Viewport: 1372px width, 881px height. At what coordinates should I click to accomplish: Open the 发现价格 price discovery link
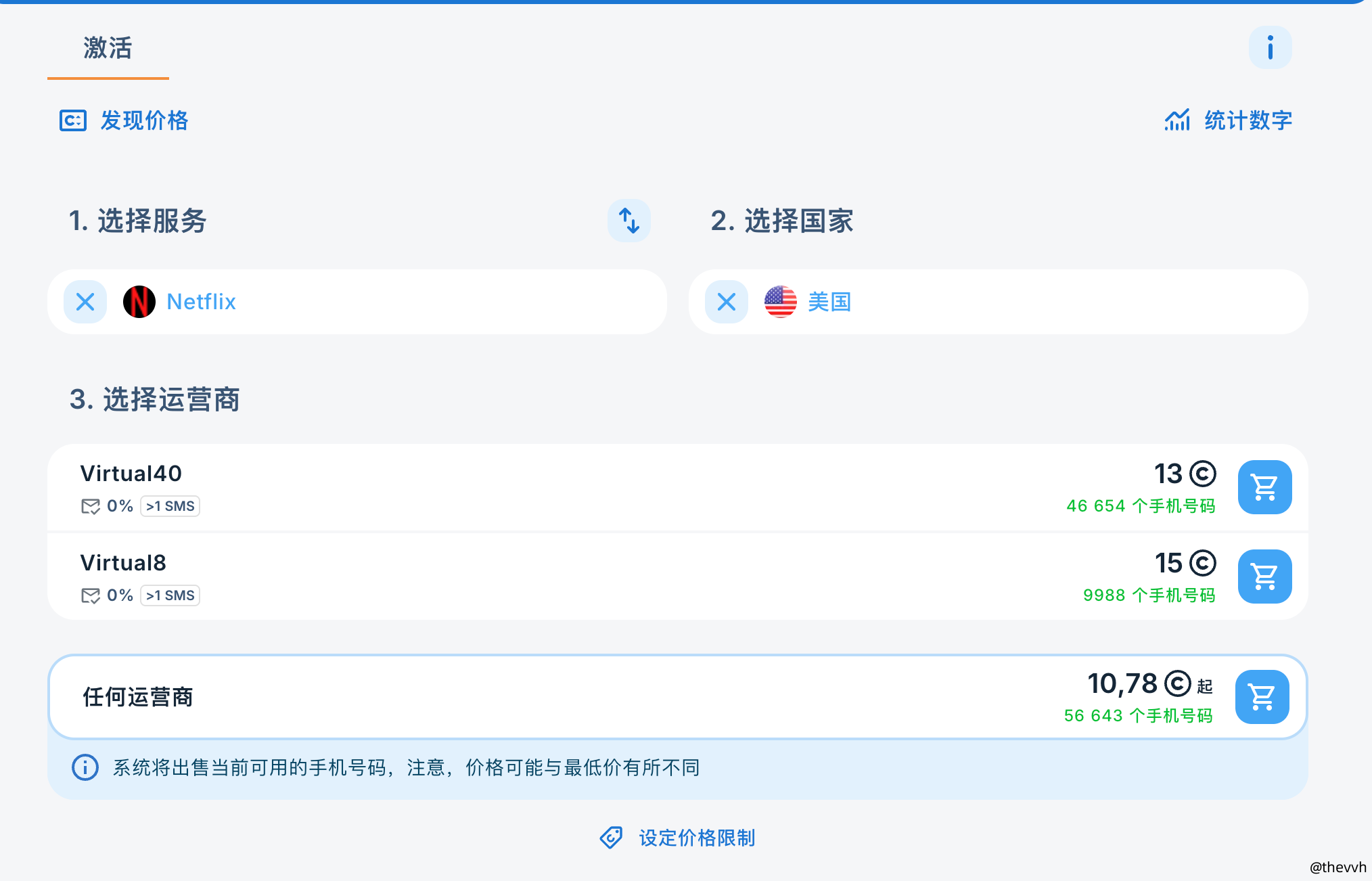[144, 120]
